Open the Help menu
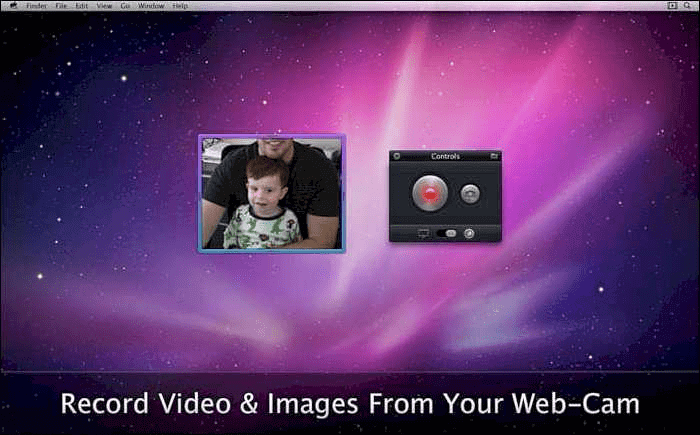This screenshot has width=700, height=435. (x=180, y=6)
